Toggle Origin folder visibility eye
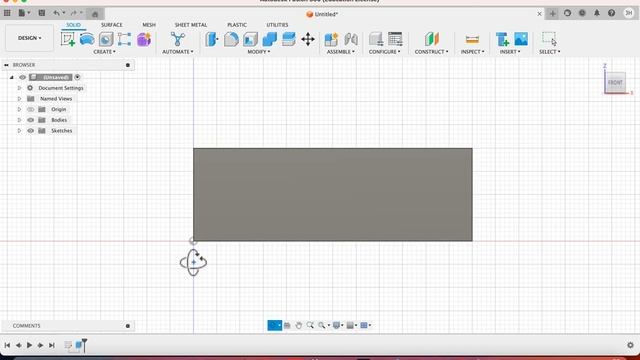 click(x=31, y=109)
